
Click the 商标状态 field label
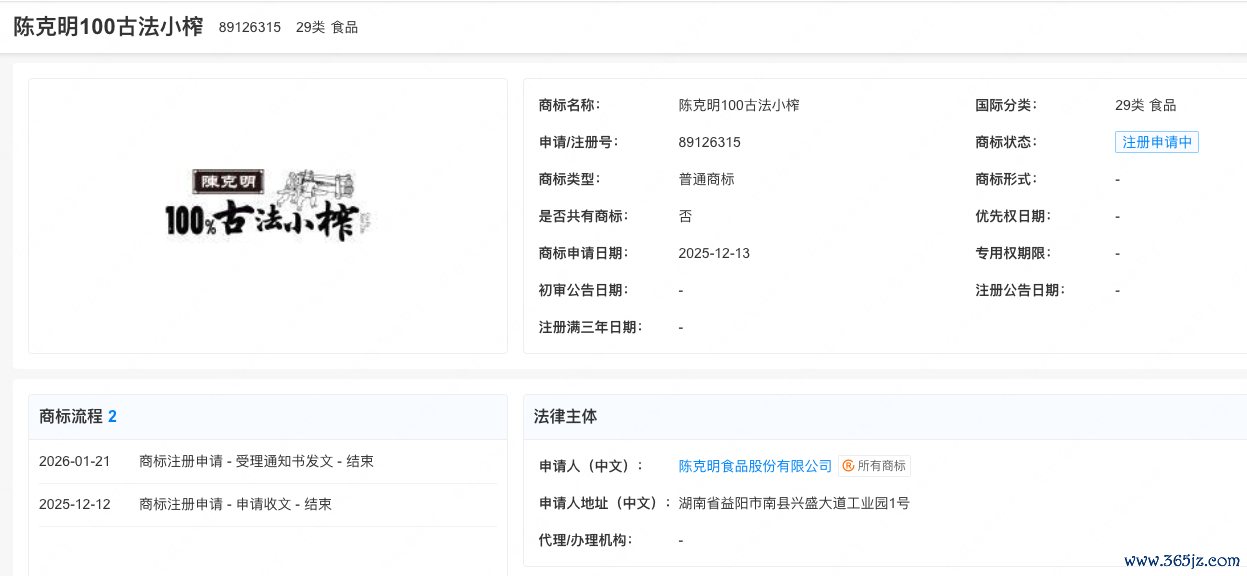tap(1006, 142)
